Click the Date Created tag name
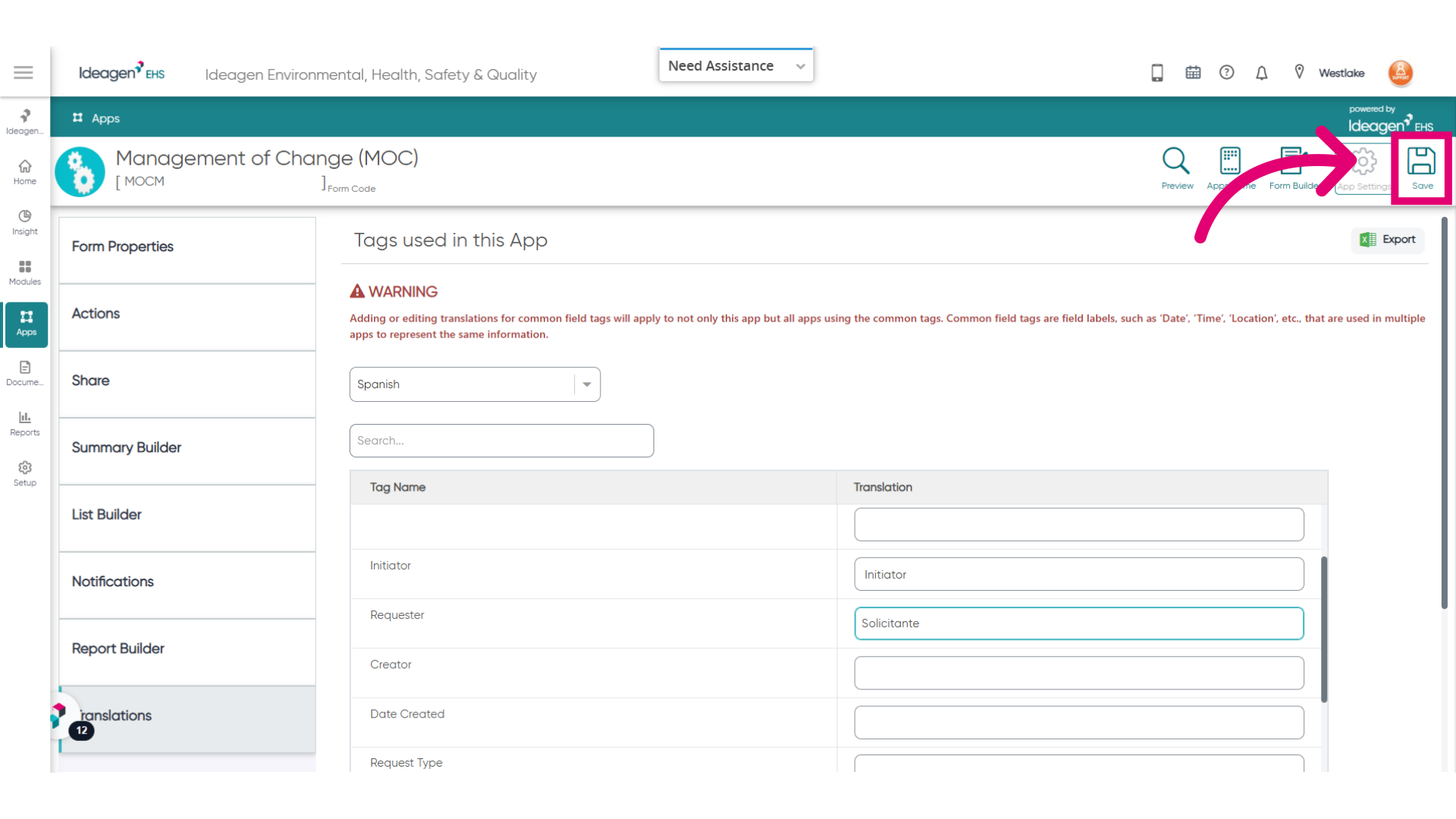 tap(407, 714)
